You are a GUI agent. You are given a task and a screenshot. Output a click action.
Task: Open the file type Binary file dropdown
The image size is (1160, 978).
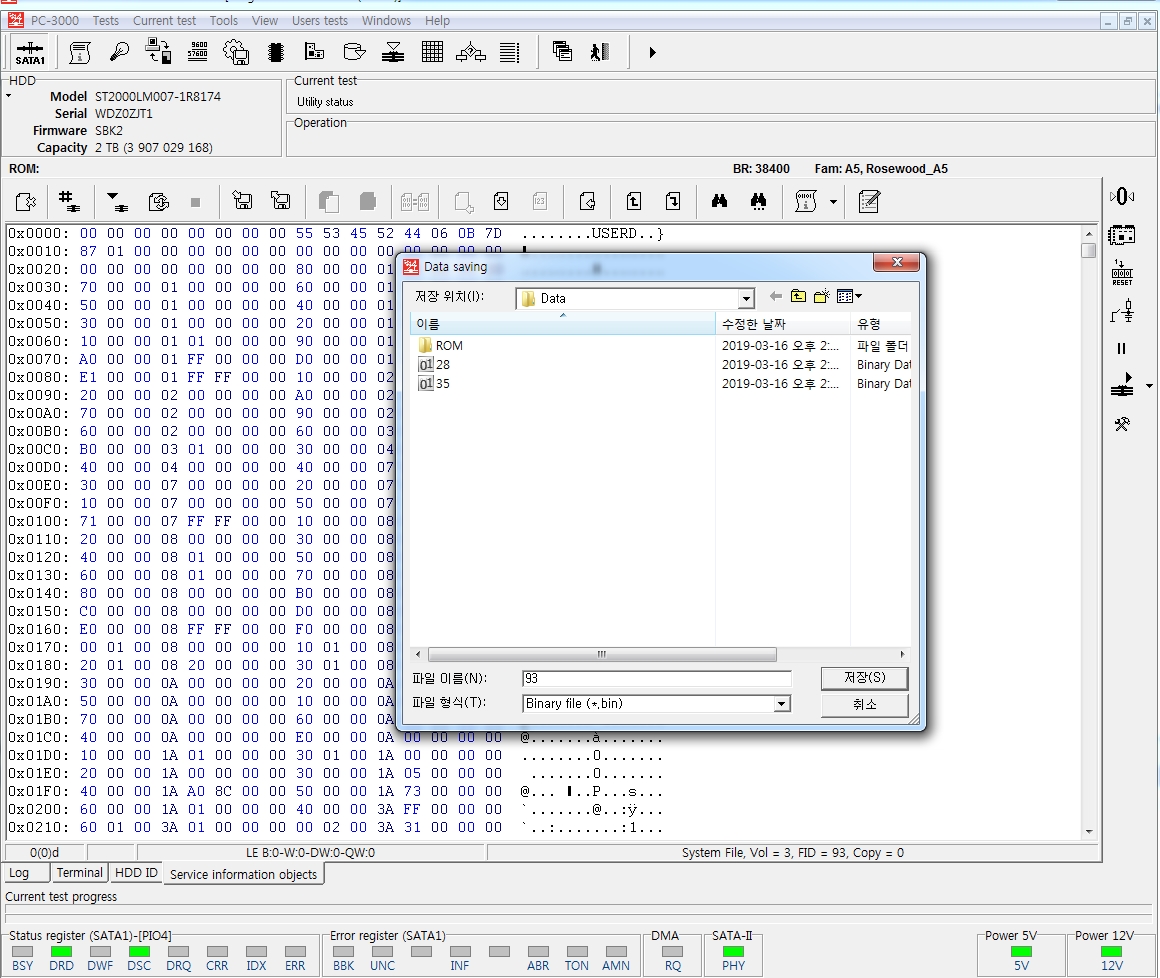(x=781, y=704)
